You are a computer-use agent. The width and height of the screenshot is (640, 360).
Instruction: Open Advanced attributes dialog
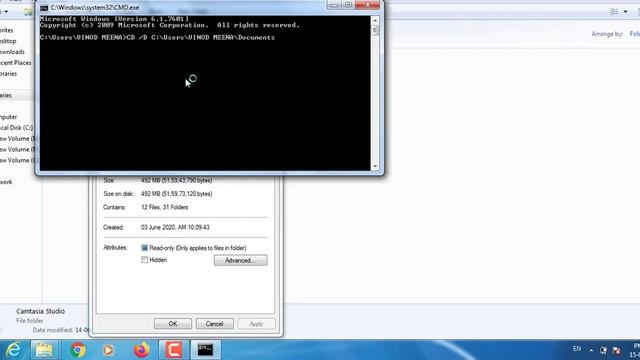tap(240, 260)
